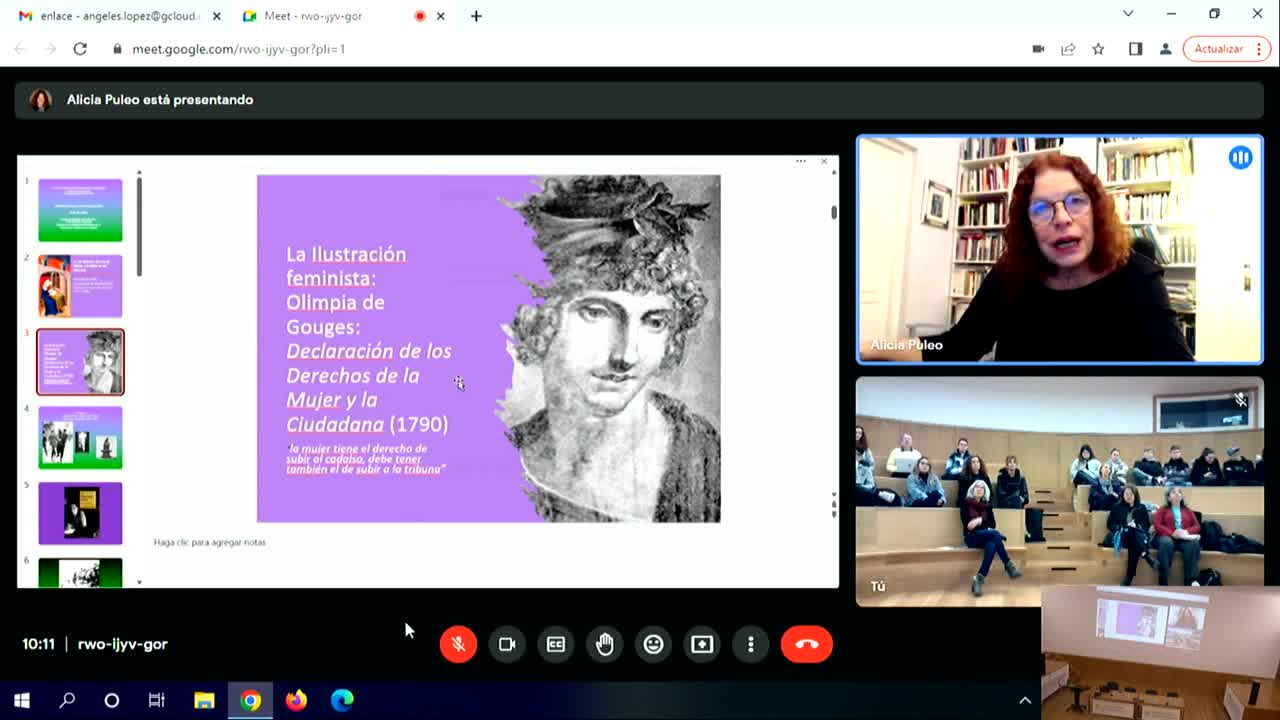Open Firefox from the taskbar
1280x720 pixels.
pos(296,701)
